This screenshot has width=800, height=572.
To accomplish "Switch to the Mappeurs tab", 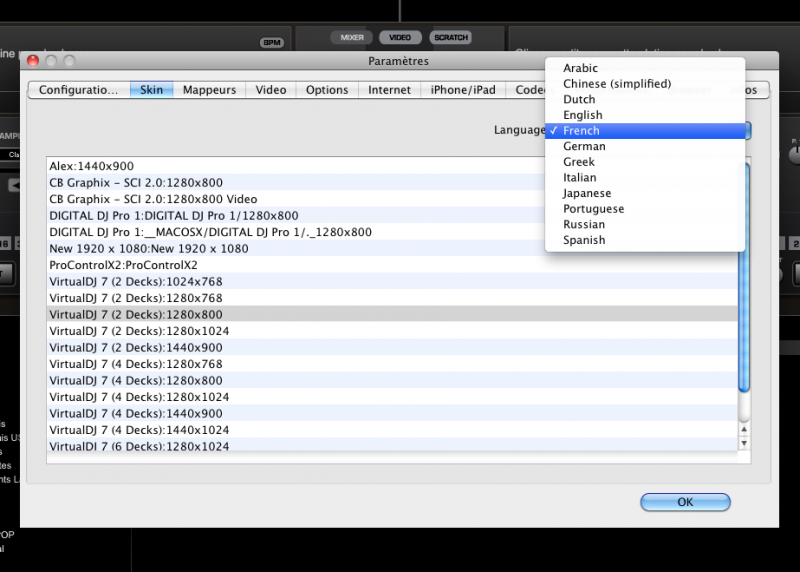I will (x=209, y=90).
